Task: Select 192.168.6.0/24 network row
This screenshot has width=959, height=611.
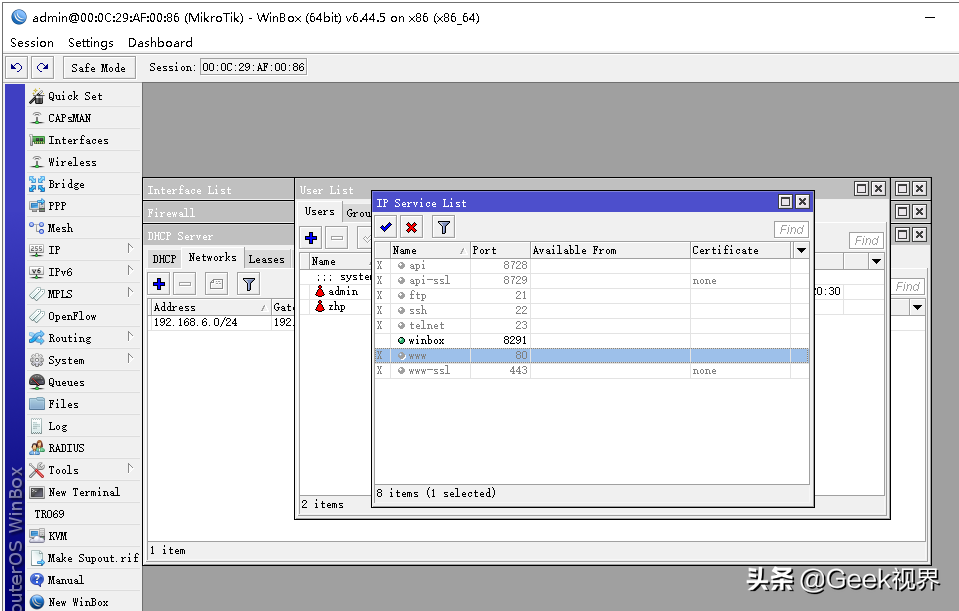Action: [x=221, y=322]
